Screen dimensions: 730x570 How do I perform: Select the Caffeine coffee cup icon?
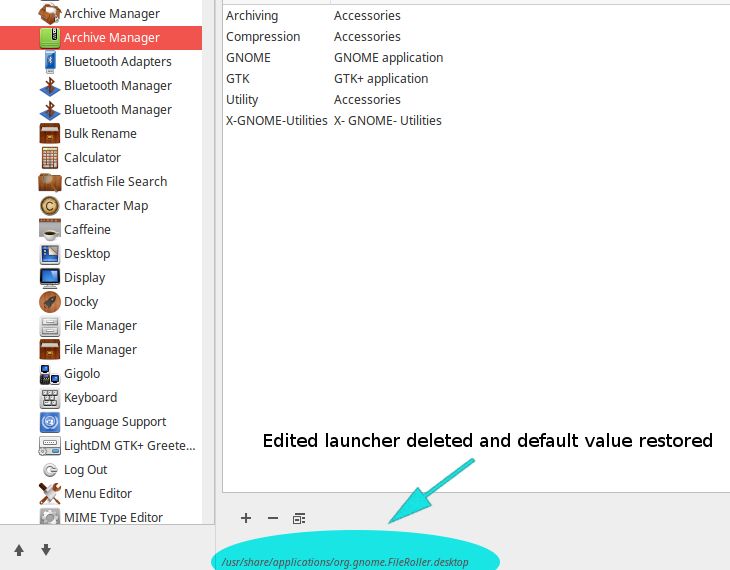[50, 230]
